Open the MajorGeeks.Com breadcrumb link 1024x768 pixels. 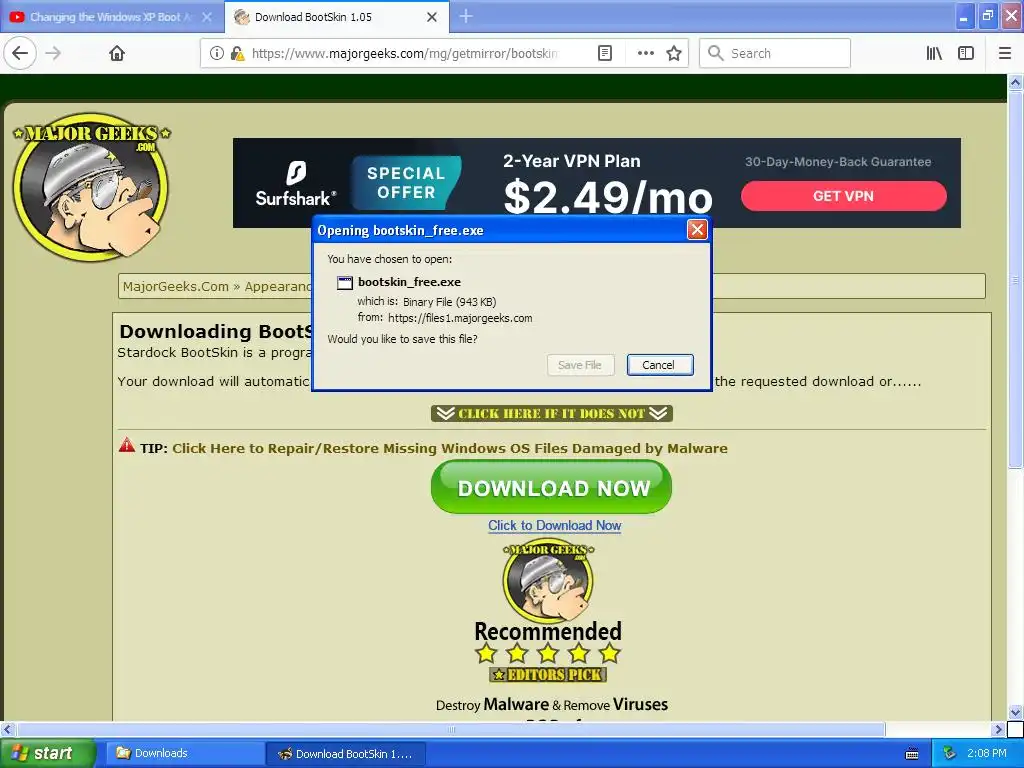176,287
